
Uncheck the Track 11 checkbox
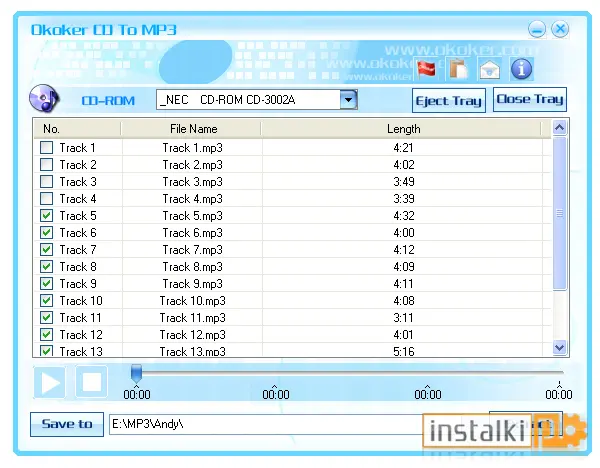47,318
